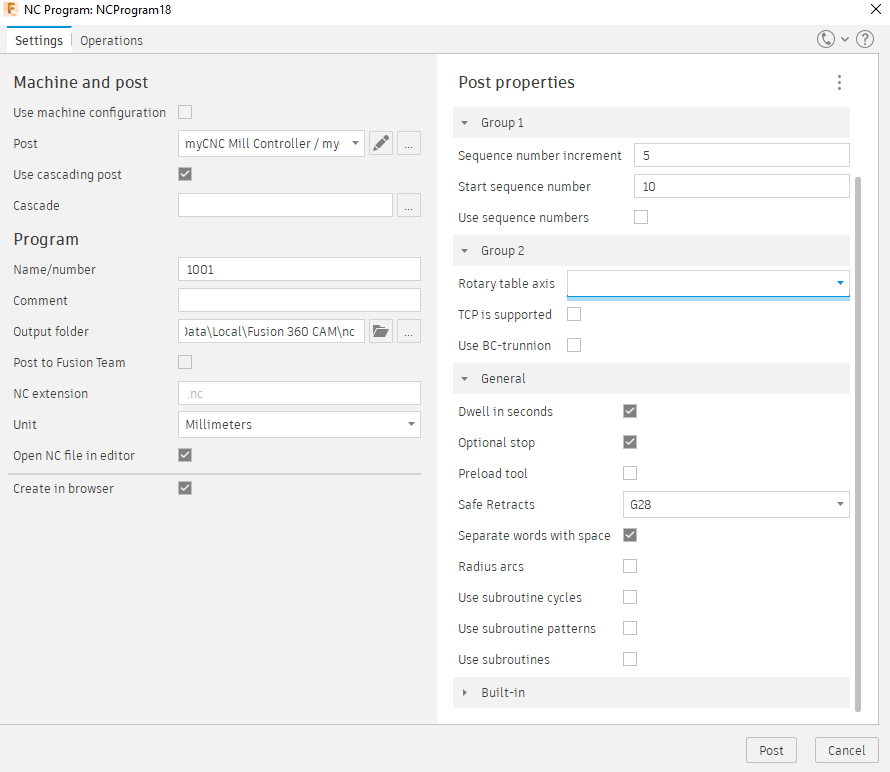
Task: Click the Name/number input field
Action: click(x=299, y=269)
